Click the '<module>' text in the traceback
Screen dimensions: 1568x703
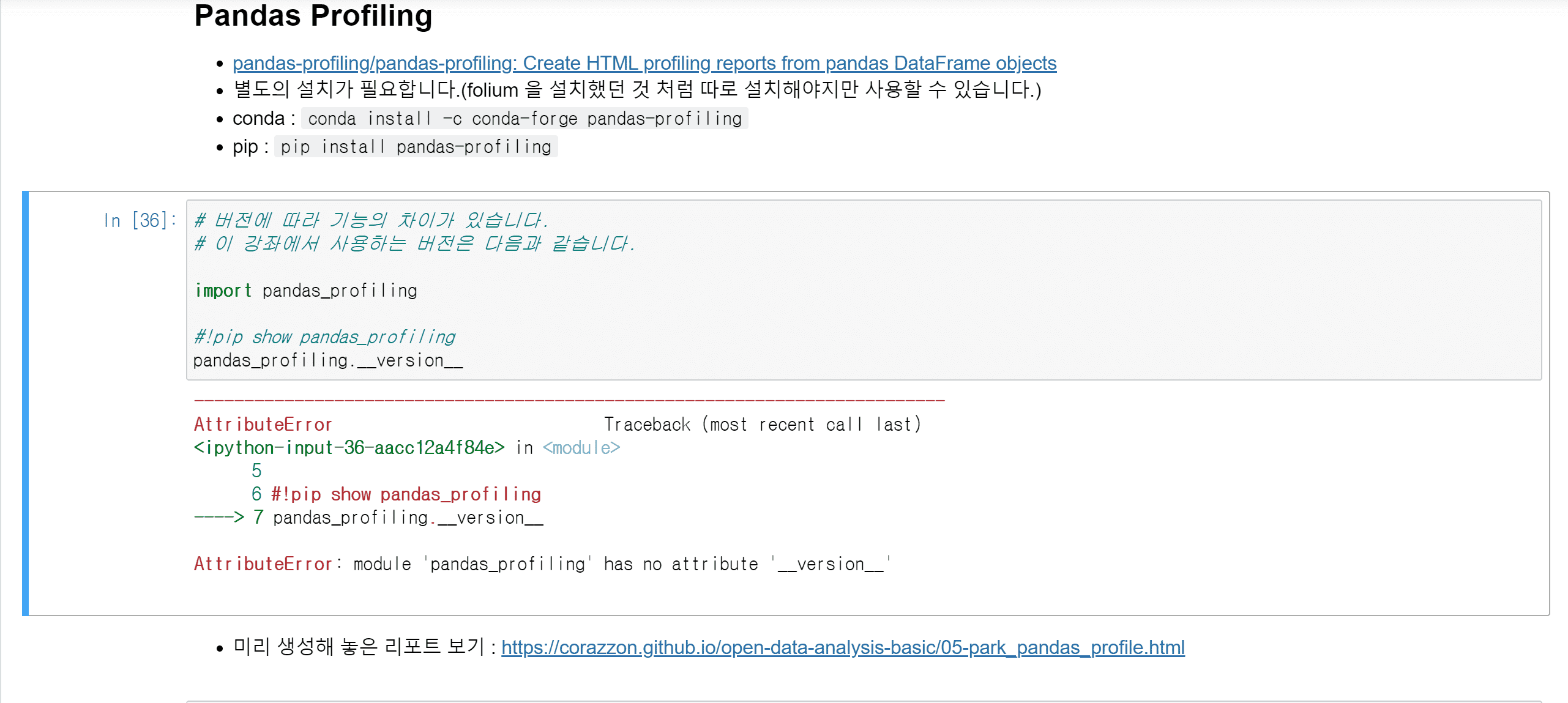tap(581, 448)
